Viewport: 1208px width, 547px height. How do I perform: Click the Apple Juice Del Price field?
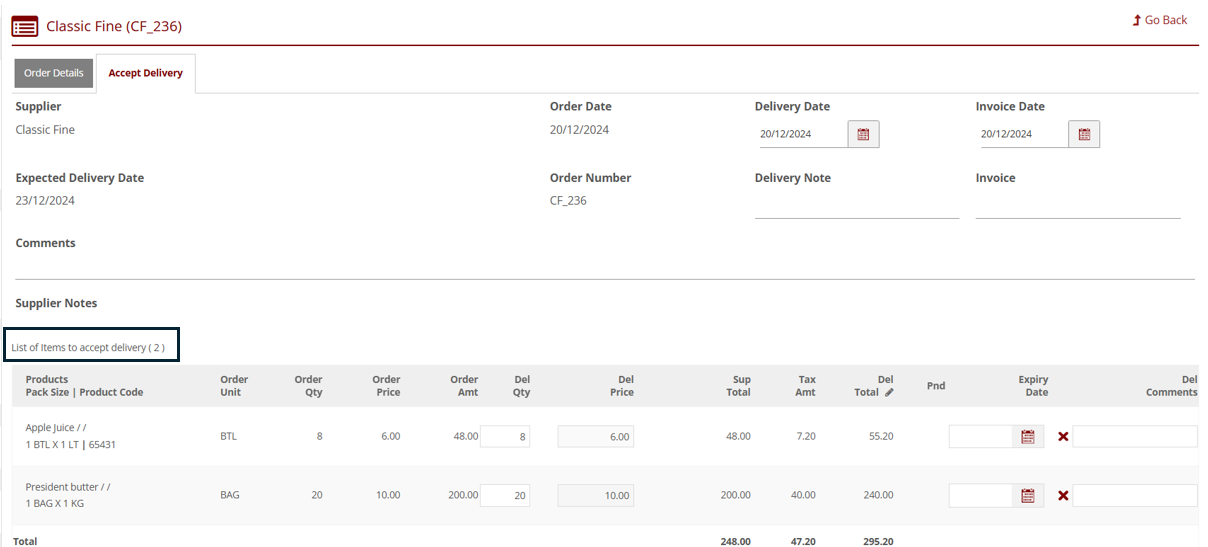coord(595,437)
